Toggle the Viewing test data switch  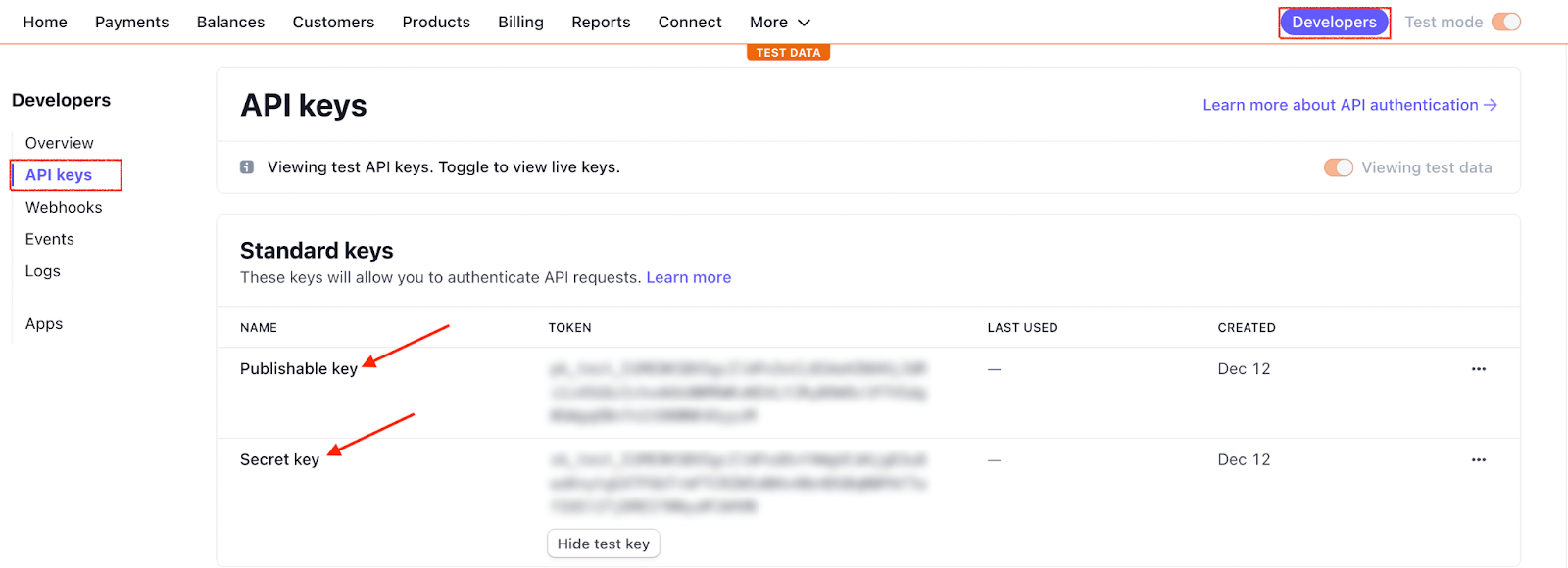pos(1339,167)
